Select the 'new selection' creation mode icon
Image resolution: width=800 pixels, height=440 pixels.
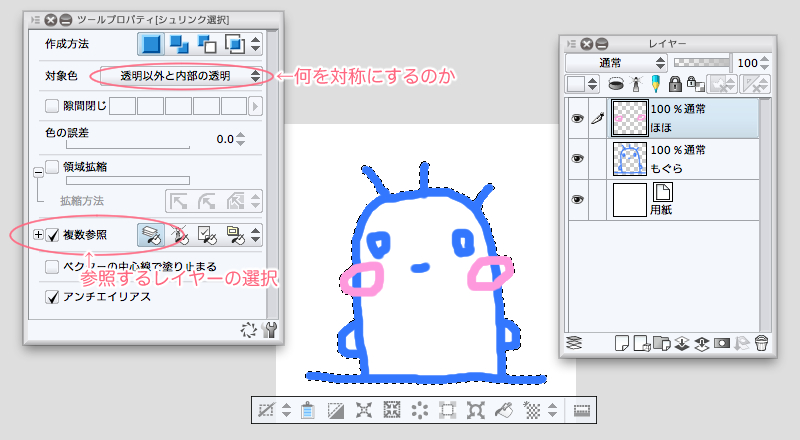150,44
